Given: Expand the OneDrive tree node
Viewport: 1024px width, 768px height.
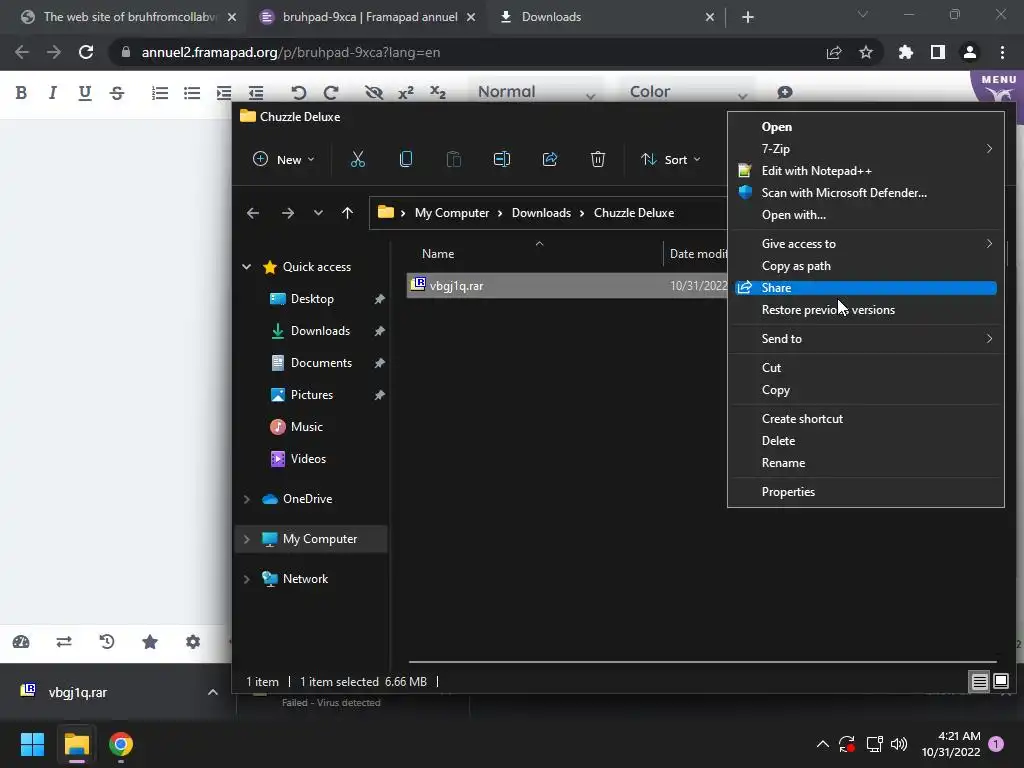Looking at the screenshot, I should (246, 499).
